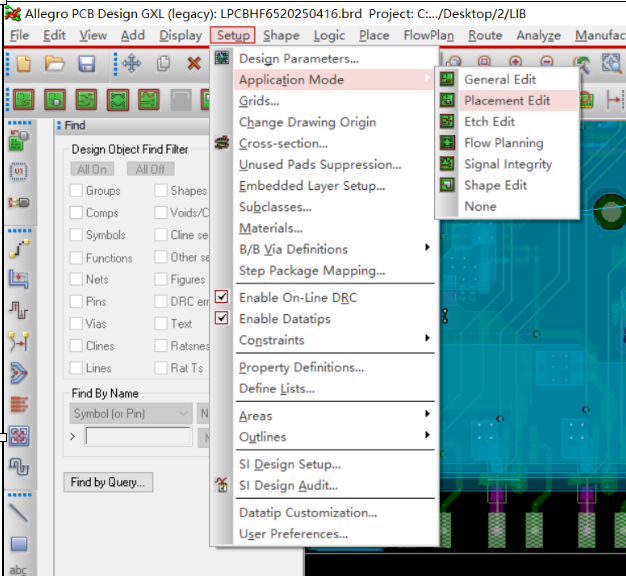This screenshot has width=626, height=576.
Task: Click Flow Planning mode toolbar icon
Action: coord(118,99)
